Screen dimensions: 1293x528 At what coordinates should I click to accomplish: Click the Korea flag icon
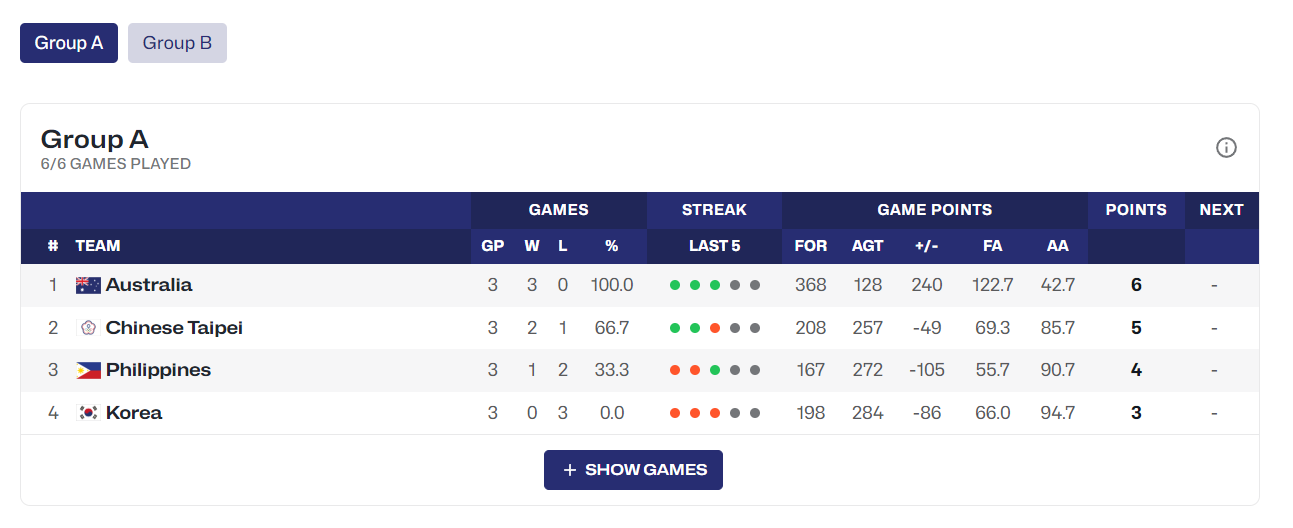(x=88, y=413)
